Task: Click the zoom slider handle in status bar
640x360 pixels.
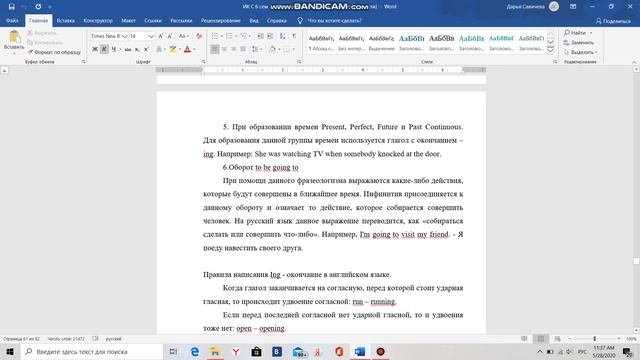Action: (x=594, y=339)
